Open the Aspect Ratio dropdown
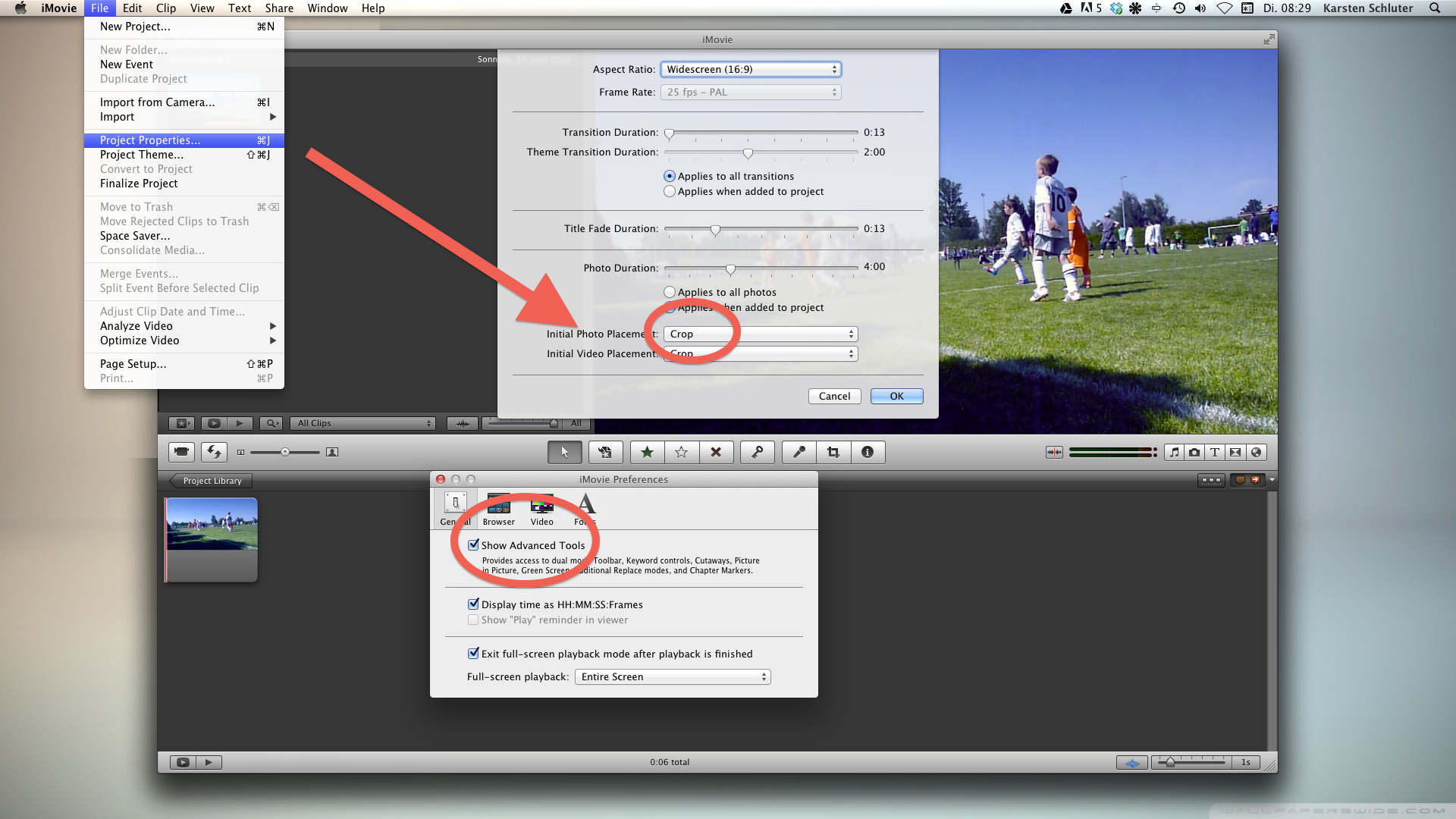Image resolution: width=1456 pixels, height=819 pixels. point(751,69)
